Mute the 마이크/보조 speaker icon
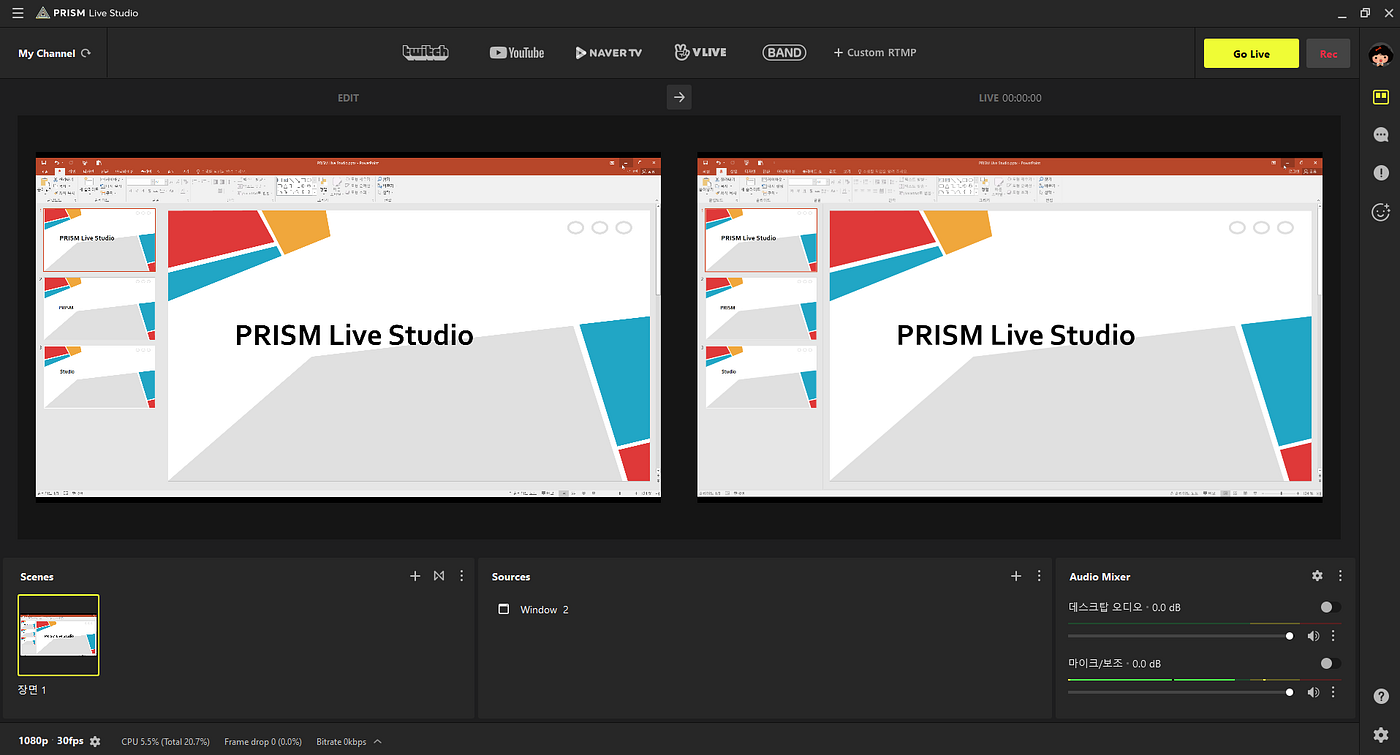Image resolution: width=1400 pixels, height=755 pixels. click(x=1313, y=692)
